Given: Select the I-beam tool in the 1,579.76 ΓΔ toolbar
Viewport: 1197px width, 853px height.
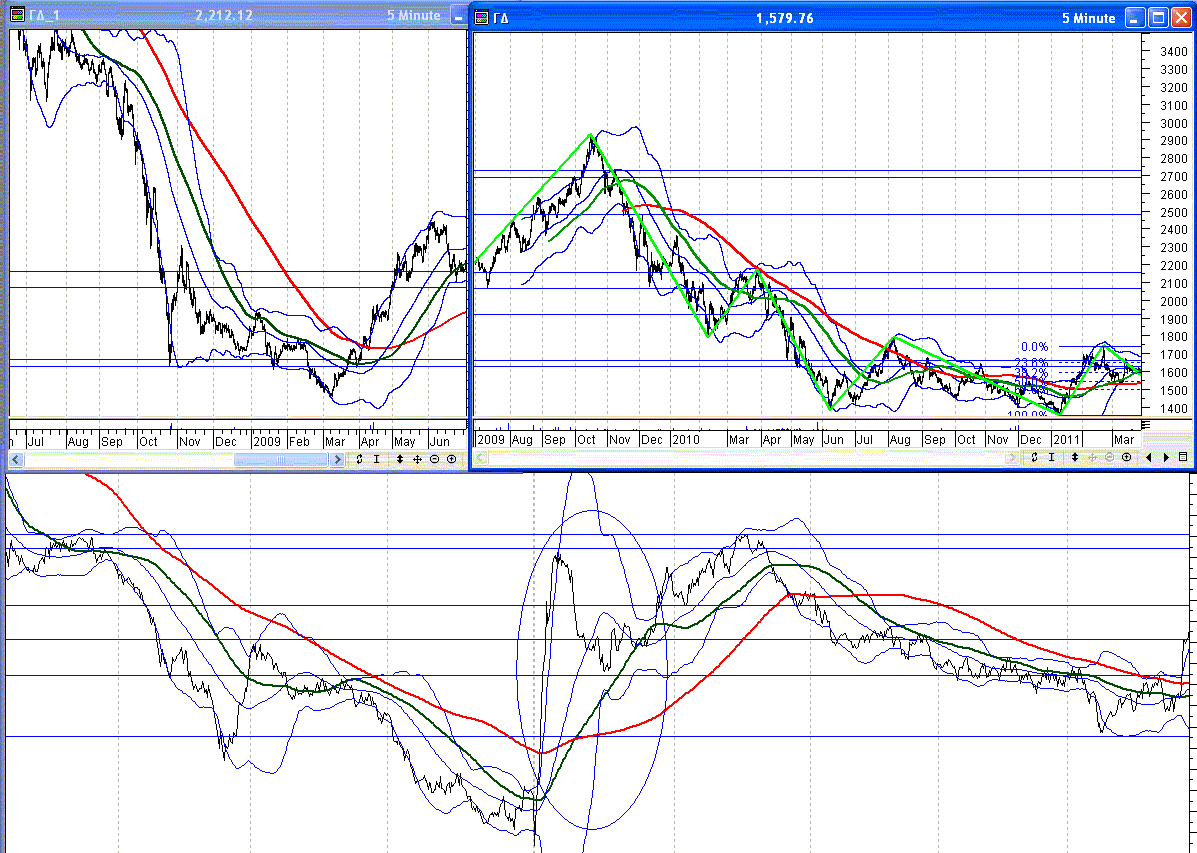Looking at the screenshot, I should tap(1052, 457).
